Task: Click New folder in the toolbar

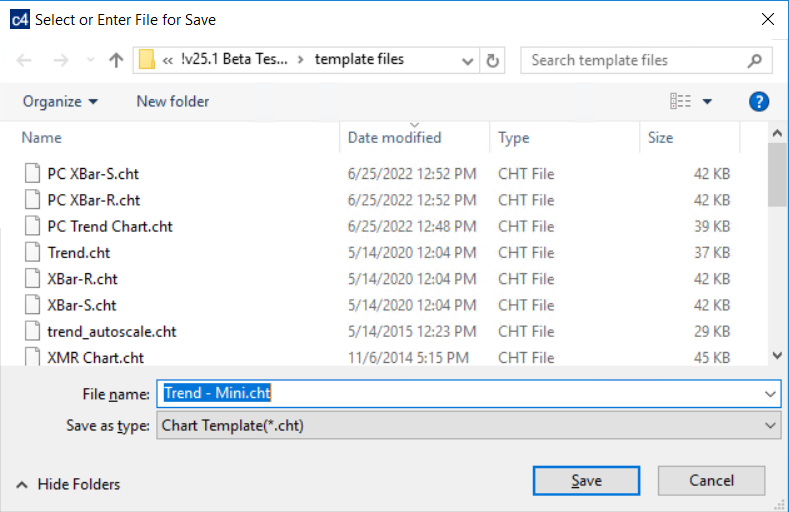Action: pos(172,101)
